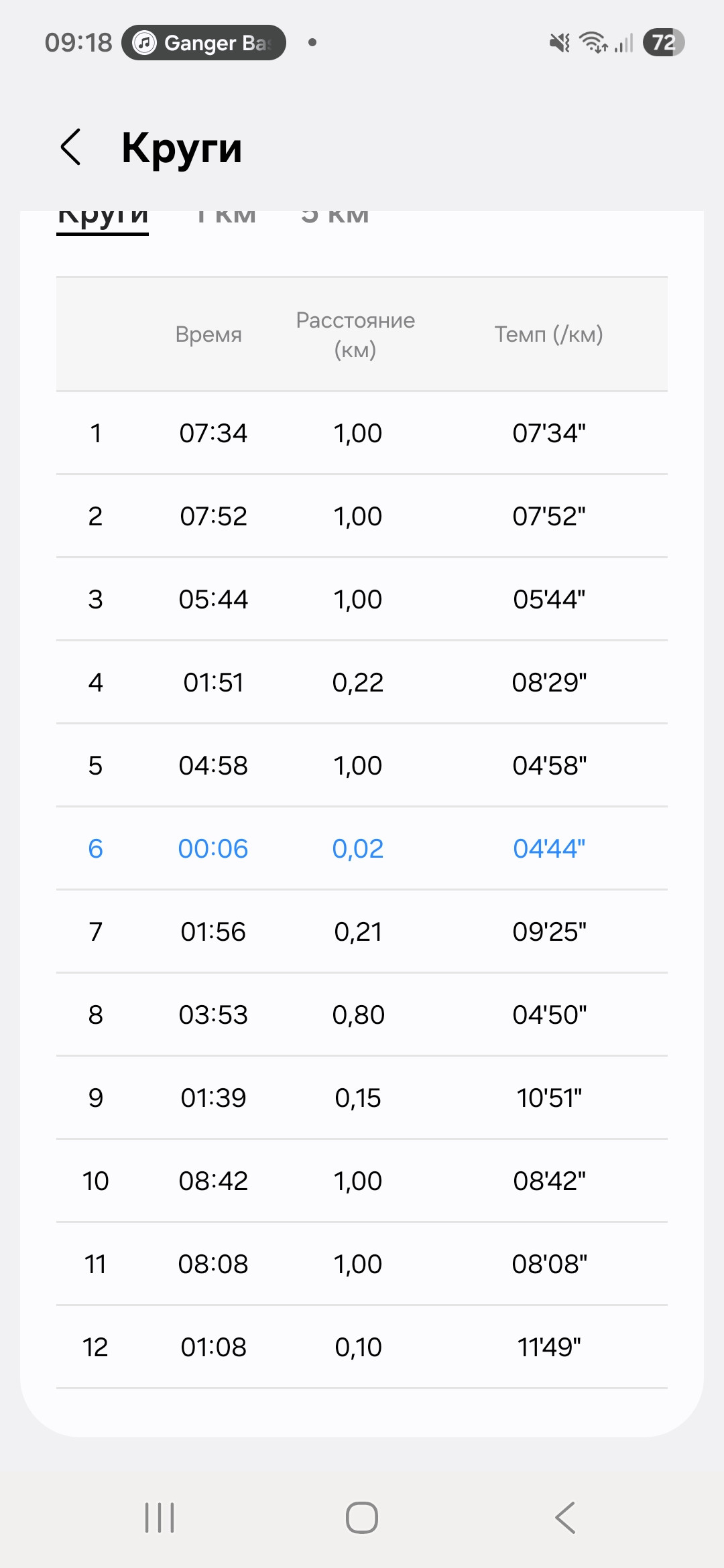The width and height of the screenshot is (724, 1568).
Task: Select highlighted lap 6 row
Action: pyautogui.click(x=362, y=848)
